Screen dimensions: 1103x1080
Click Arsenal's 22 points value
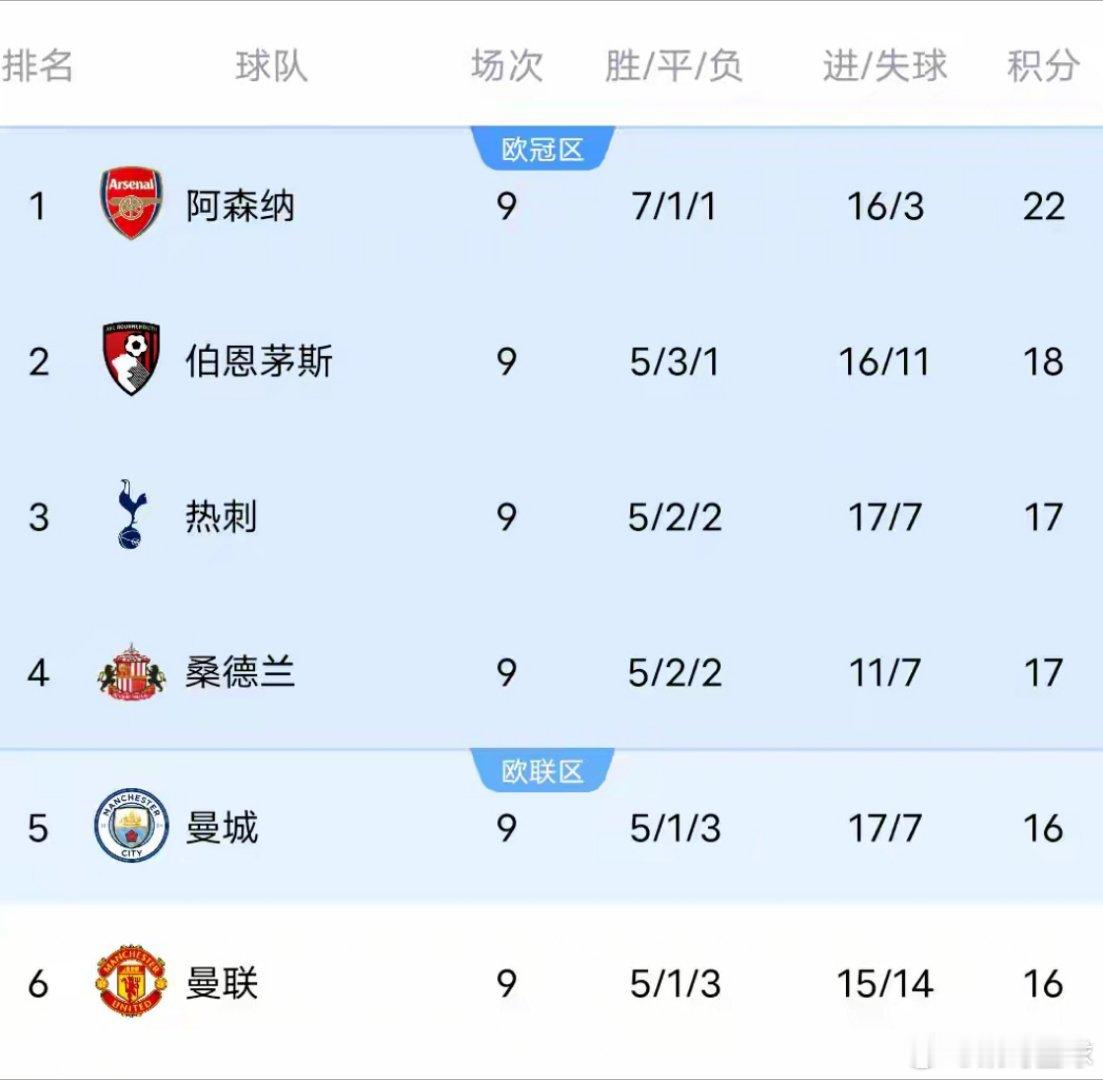point(1043,206)
